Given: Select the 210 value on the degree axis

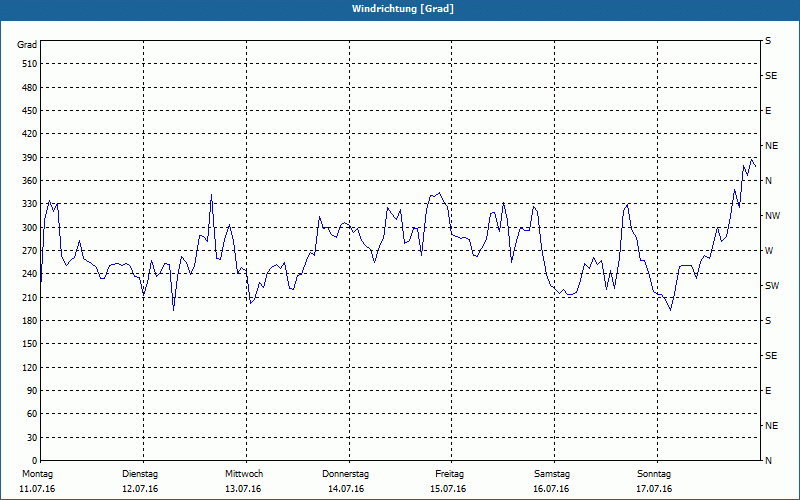Looking at the screenshot, I should (x=30, y=297).
